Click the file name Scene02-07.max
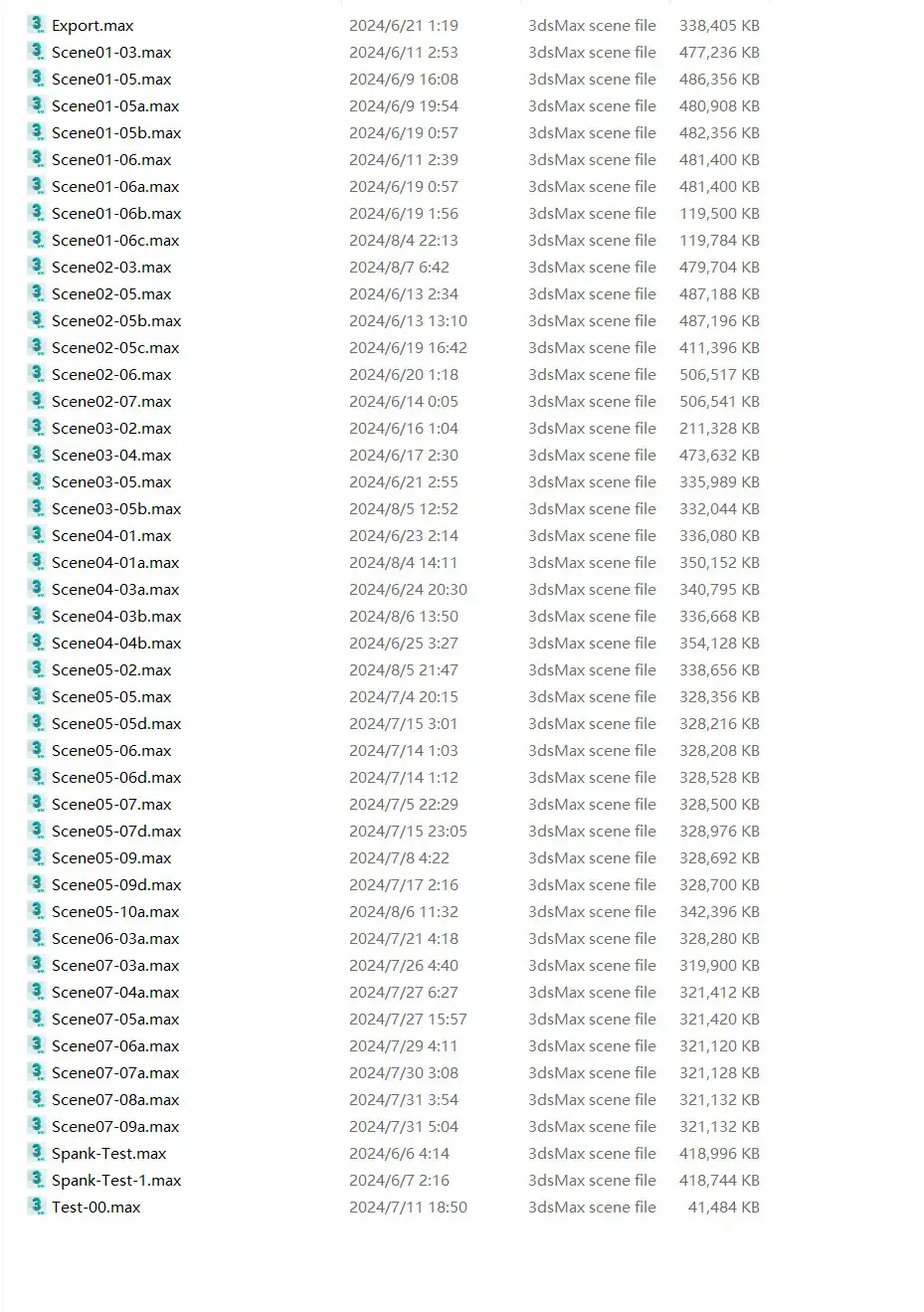This screenshot has height=1312, width=924. tap(111, 402)
